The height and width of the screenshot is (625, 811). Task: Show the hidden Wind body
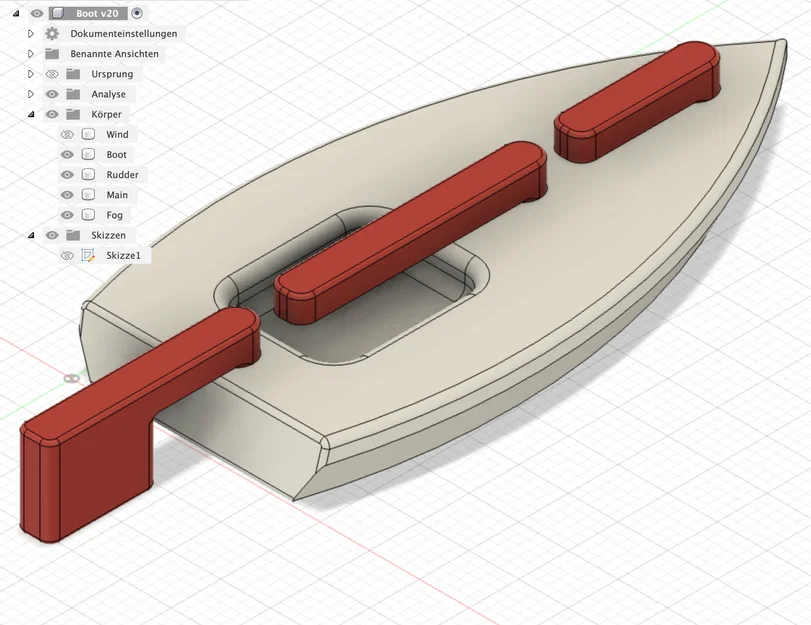click(x=67, y=135)
